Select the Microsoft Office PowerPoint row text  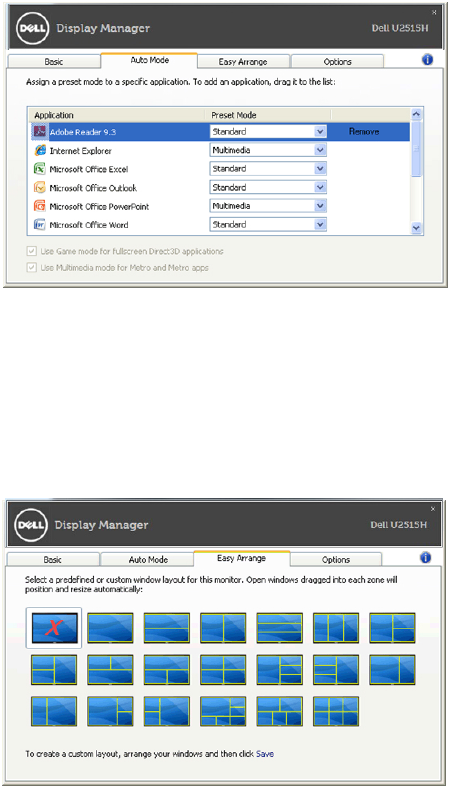pos(99,206)
